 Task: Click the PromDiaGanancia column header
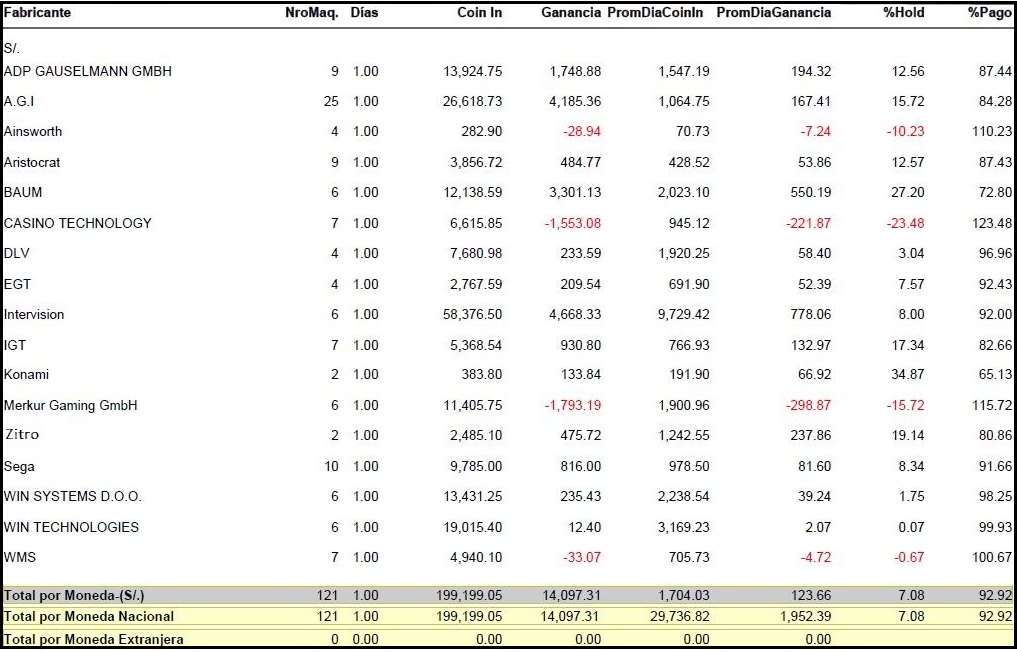click(774, 12)
